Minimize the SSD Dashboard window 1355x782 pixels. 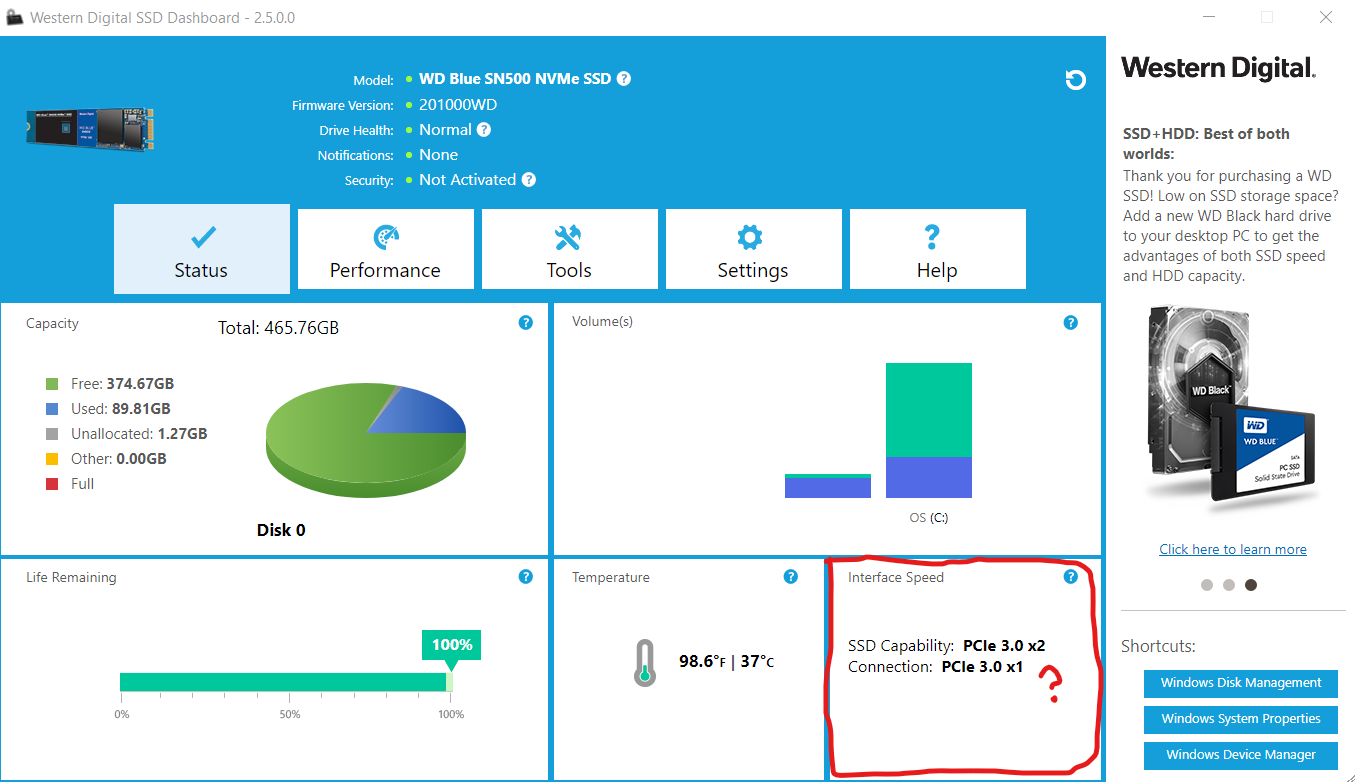tap(1209, 17)
